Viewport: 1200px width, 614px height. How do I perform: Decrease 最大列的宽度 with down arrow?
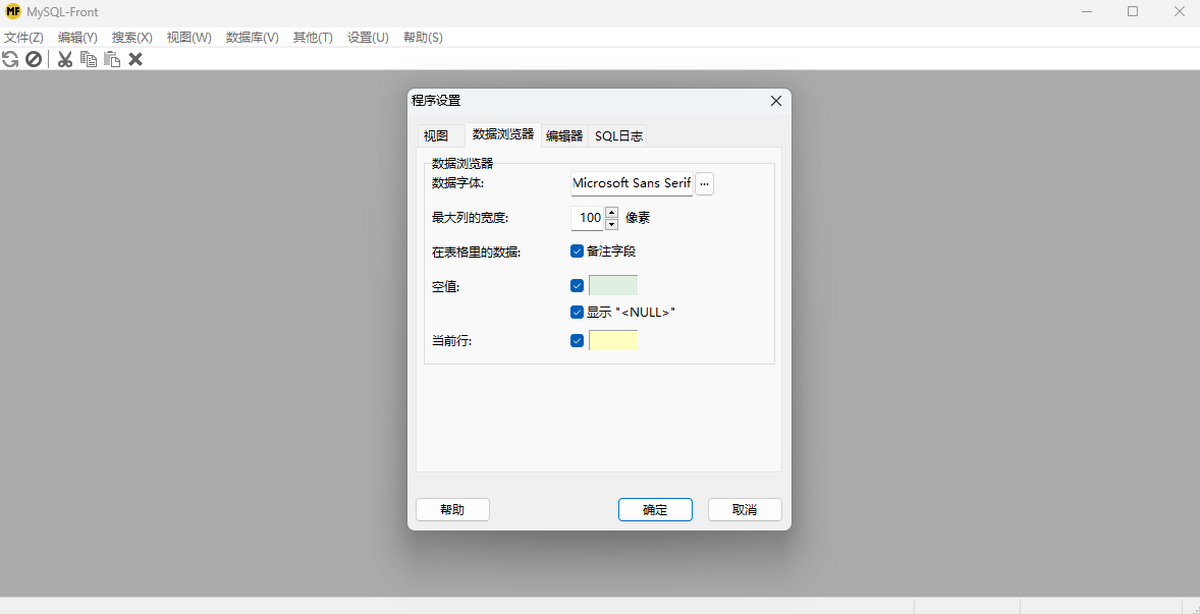(612, 224)
